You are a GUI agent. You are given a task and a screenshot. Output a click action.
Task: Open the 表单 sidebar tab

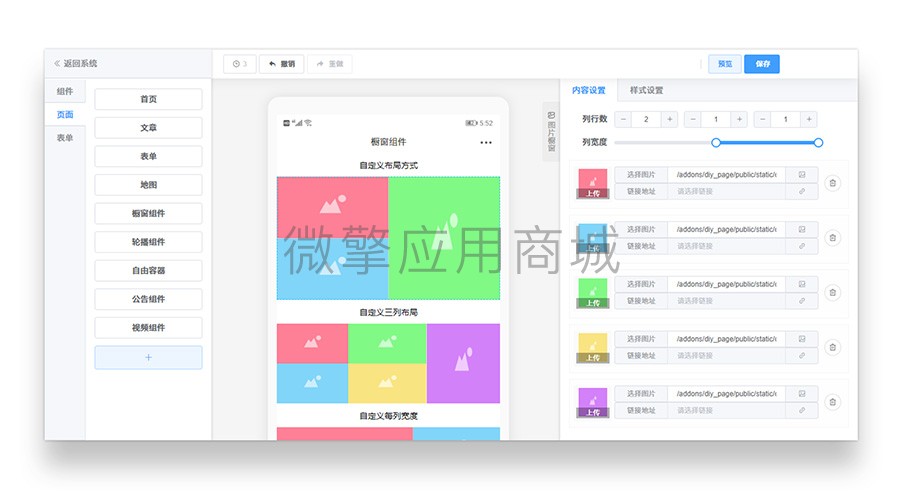point(65,138)
